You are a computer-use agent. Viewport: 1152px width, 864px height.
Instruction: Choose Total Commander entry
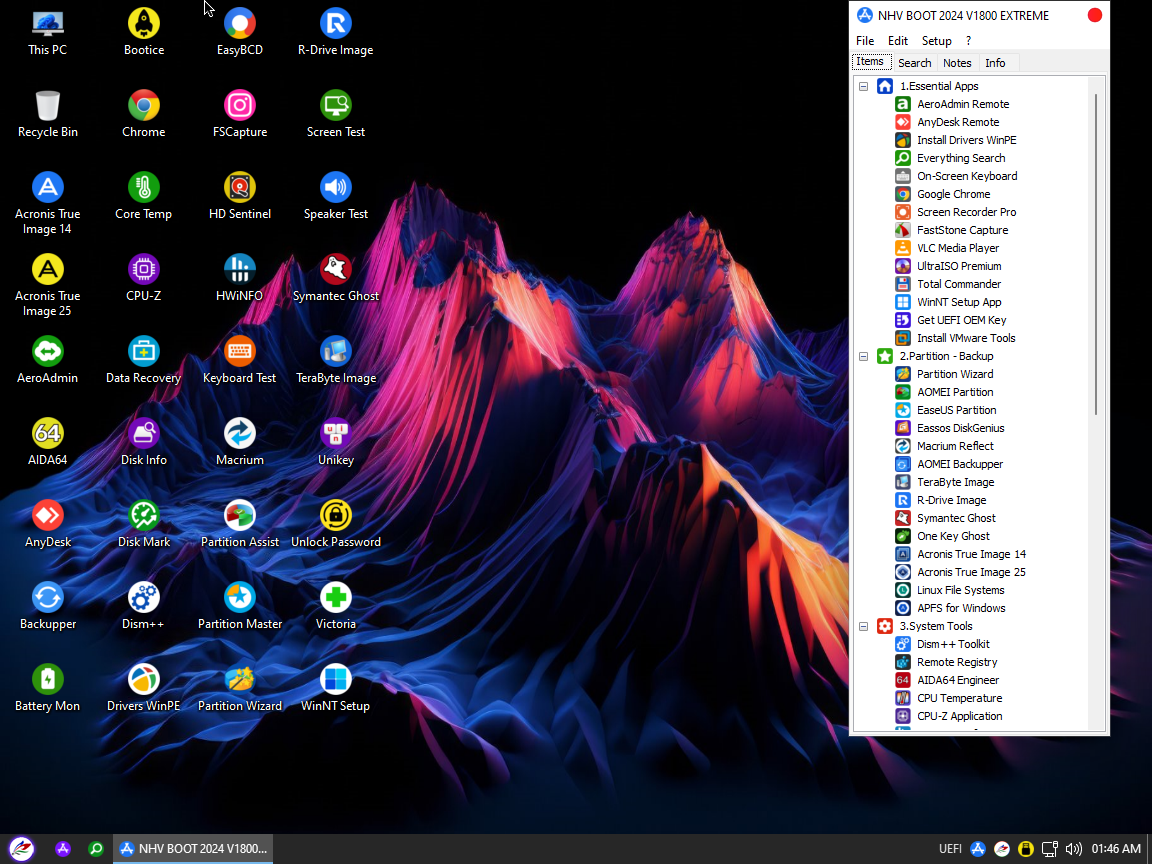959,284
